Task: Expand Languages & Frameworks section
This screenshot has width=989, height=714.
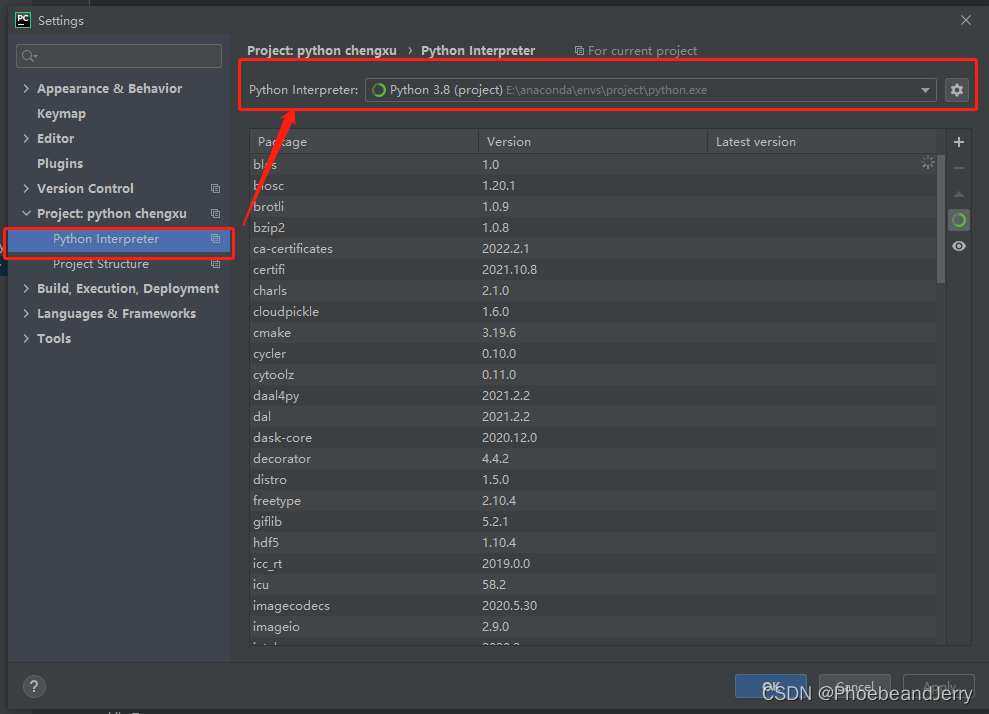Action: tap(26, 313)
